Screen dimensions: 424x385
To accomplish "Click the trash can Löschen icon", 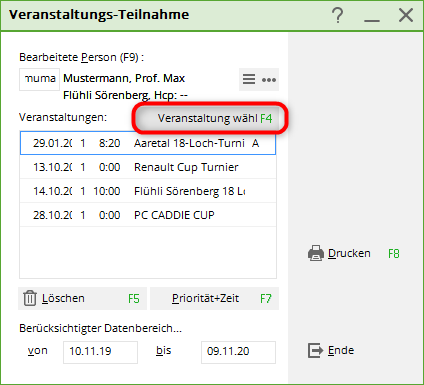I will [x=30, y=298].
